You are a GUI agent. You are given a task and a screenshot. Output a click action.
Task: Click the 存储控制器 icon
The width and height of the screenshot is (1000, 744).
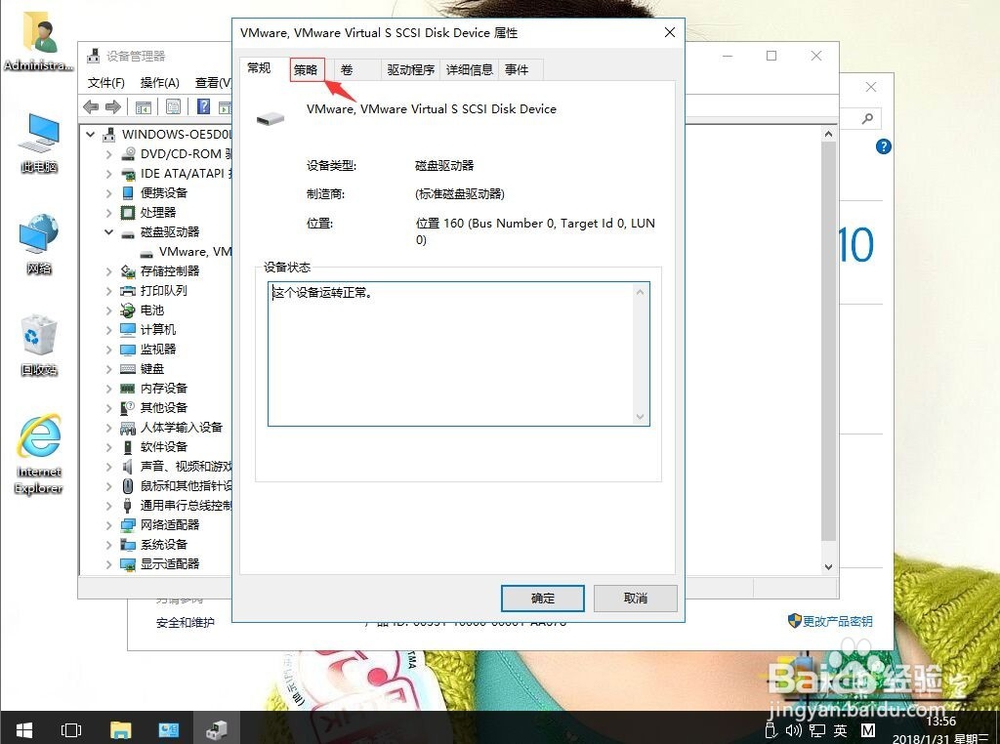(128, 272)
